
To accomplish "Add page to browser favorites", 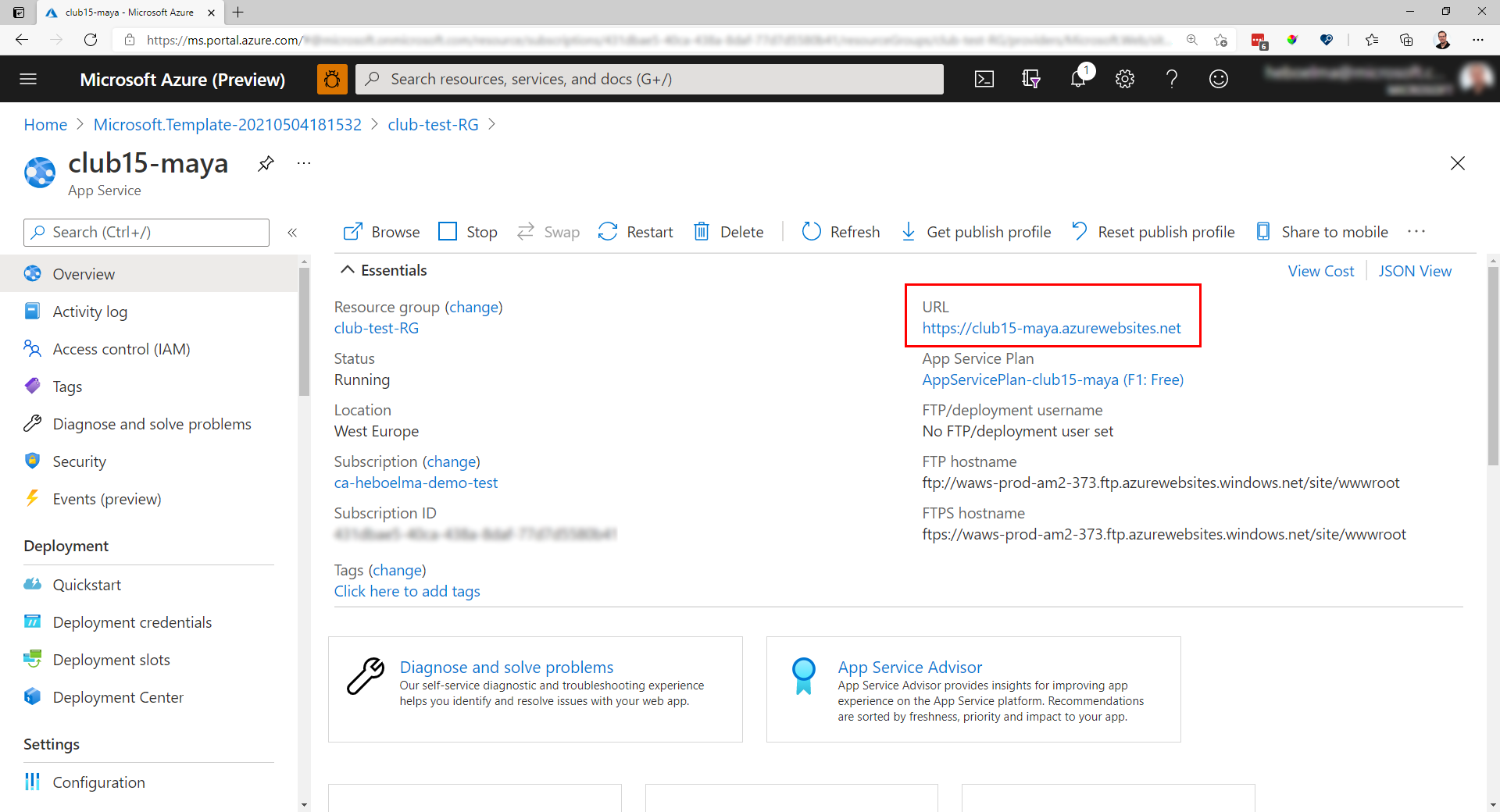I will [1221, 40].
